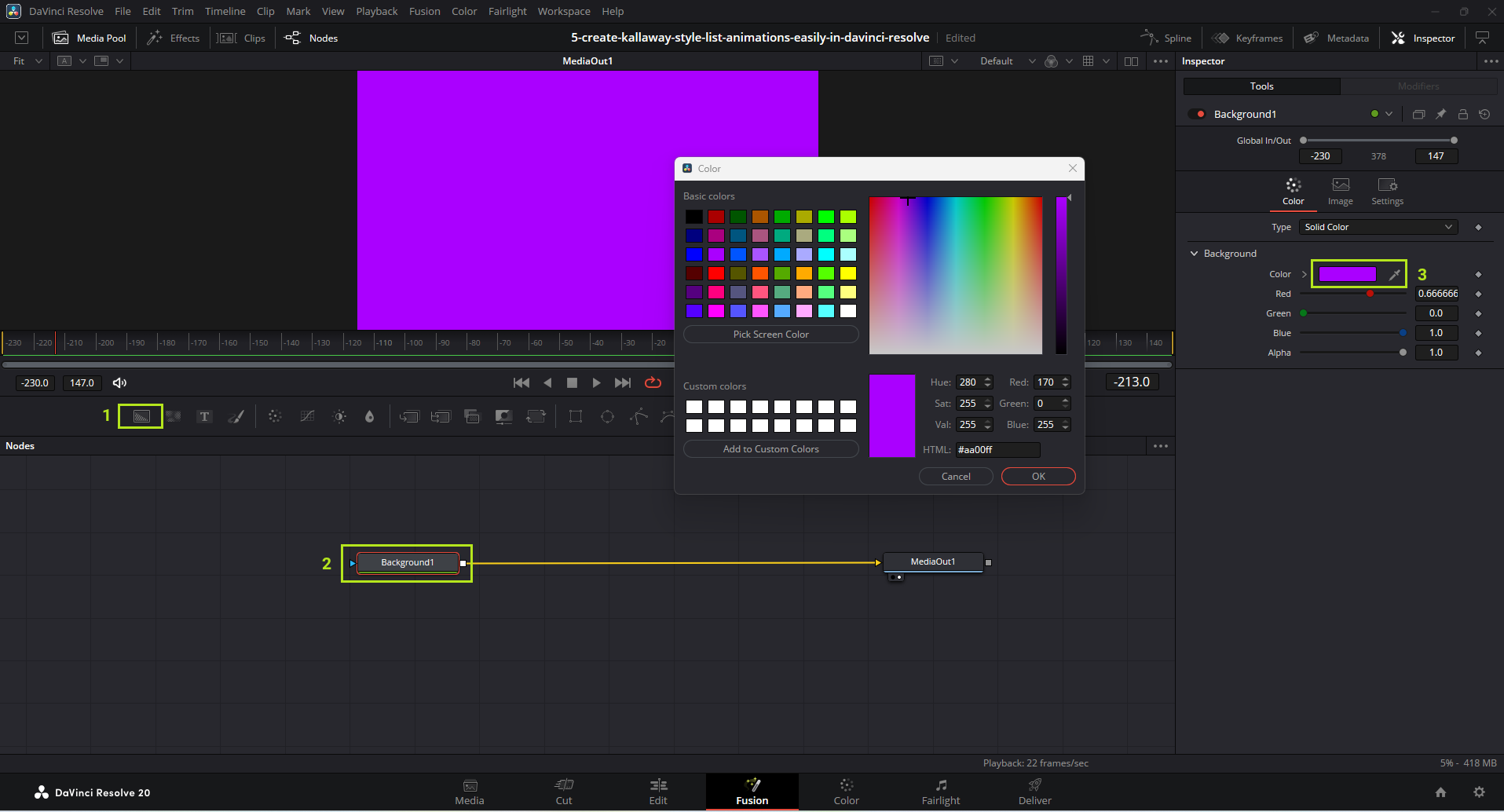Reset Background1 settings with the reset icon
1504x812 pixels.
(x=1484, y=114)
